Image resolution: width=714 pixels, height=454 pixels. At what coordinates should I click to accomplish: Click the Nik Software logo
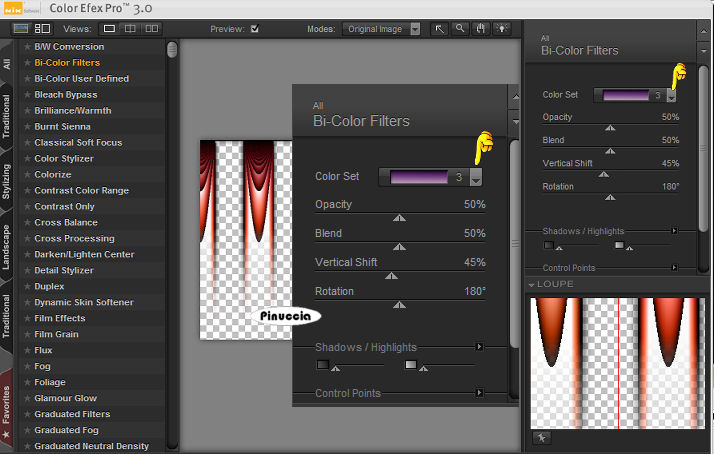(21, 9)
